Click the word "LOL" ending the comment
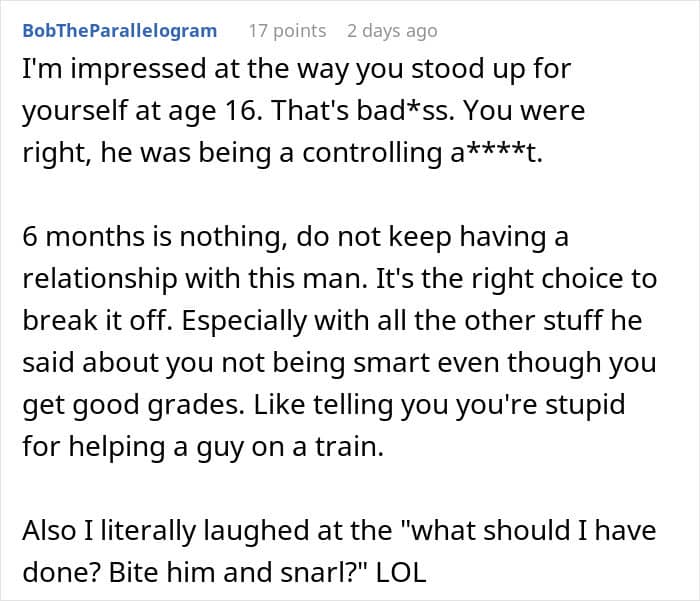This screenshot has width=700, height=601. tap(401, 572)
